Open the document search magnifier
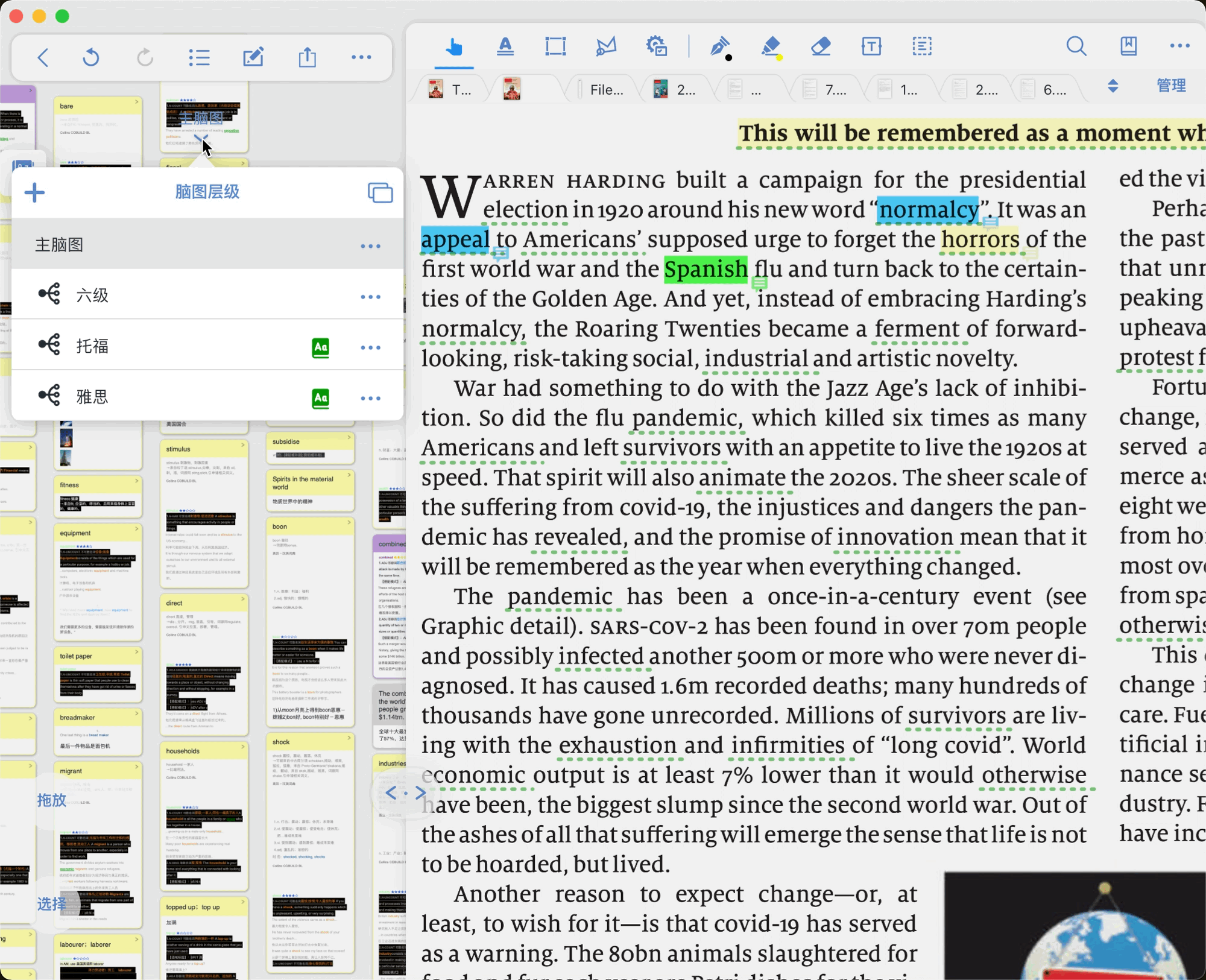The image size is (1206, 980). point(1076,46)
